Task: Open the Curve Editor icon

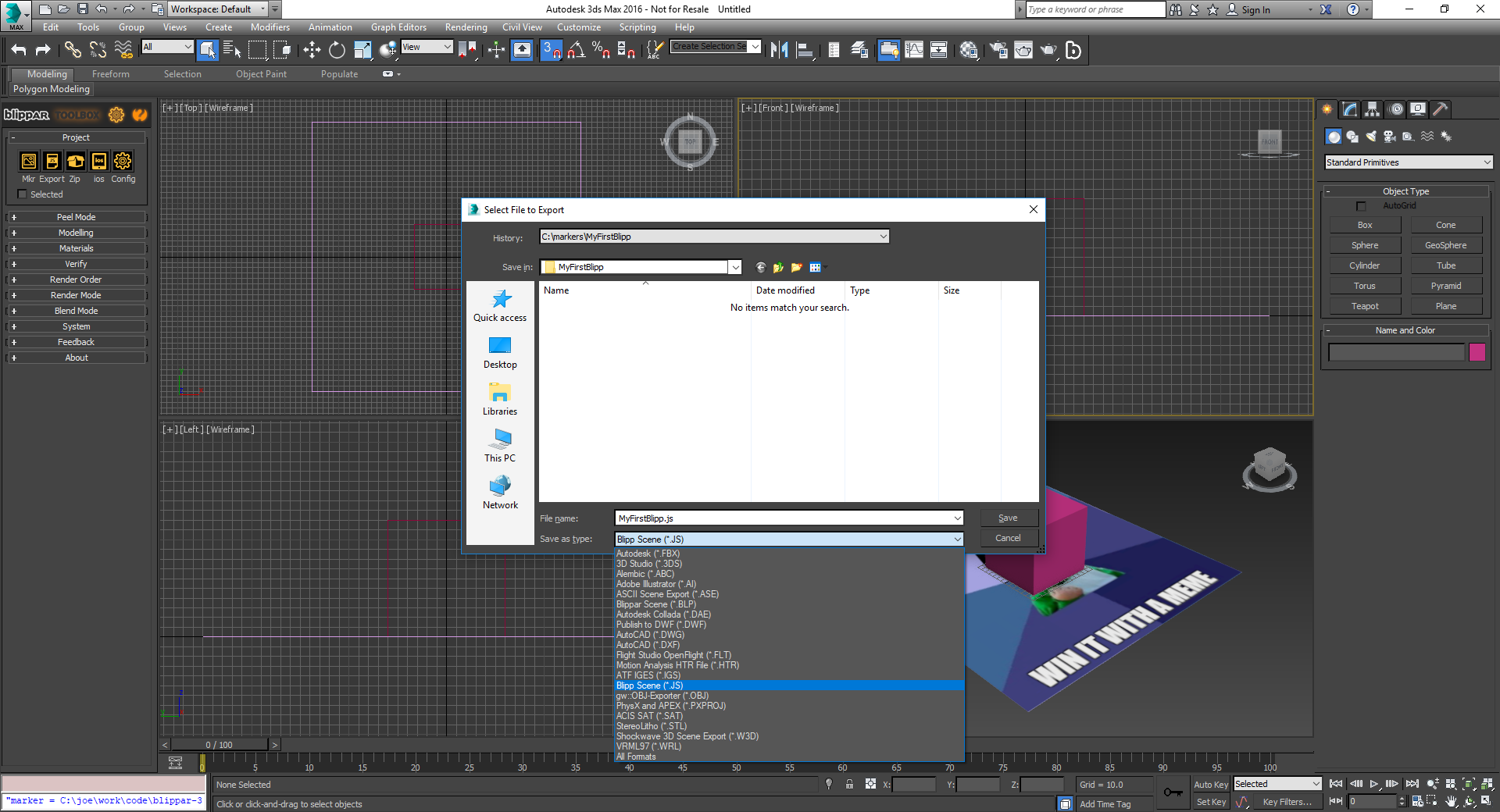Action: (913, 50)
